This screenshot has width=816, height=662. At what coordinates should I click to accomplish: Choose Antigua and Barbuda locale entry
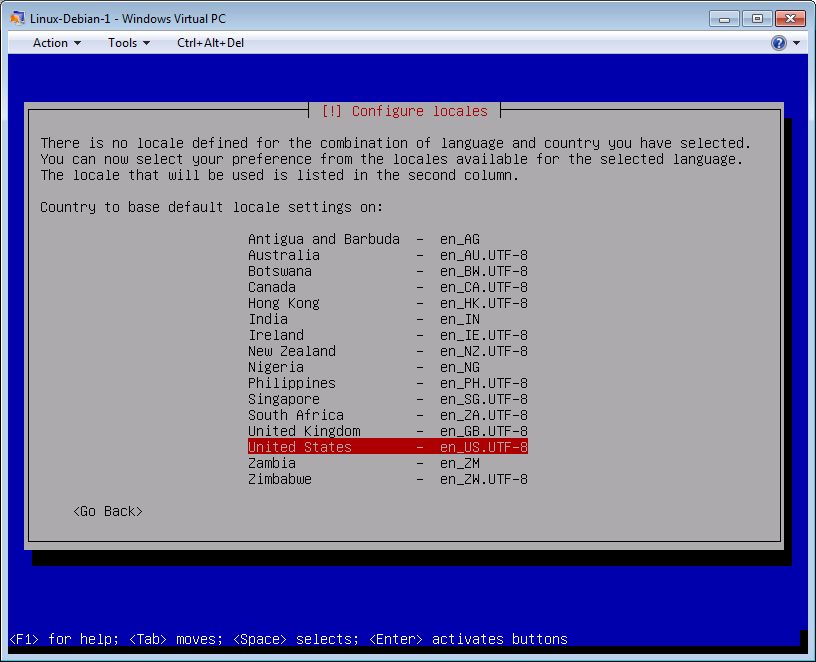[387, 239]
